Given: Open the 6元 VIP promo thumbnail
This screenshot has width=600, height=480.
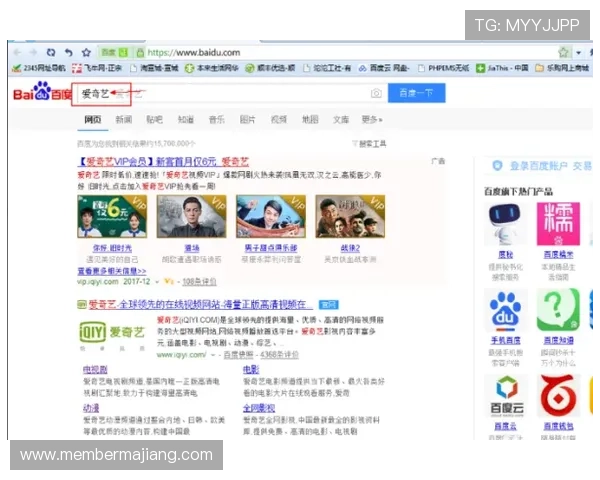Looking at the screenshot, I should pos(112,217).
